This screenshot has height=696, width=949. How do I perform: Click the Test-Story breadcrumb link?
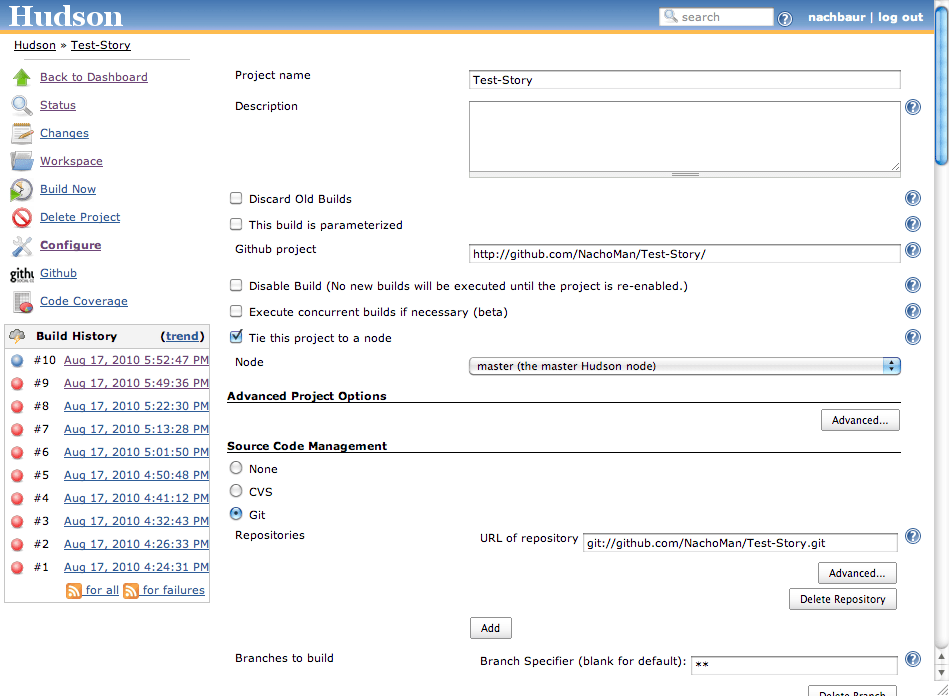[100, 45]
